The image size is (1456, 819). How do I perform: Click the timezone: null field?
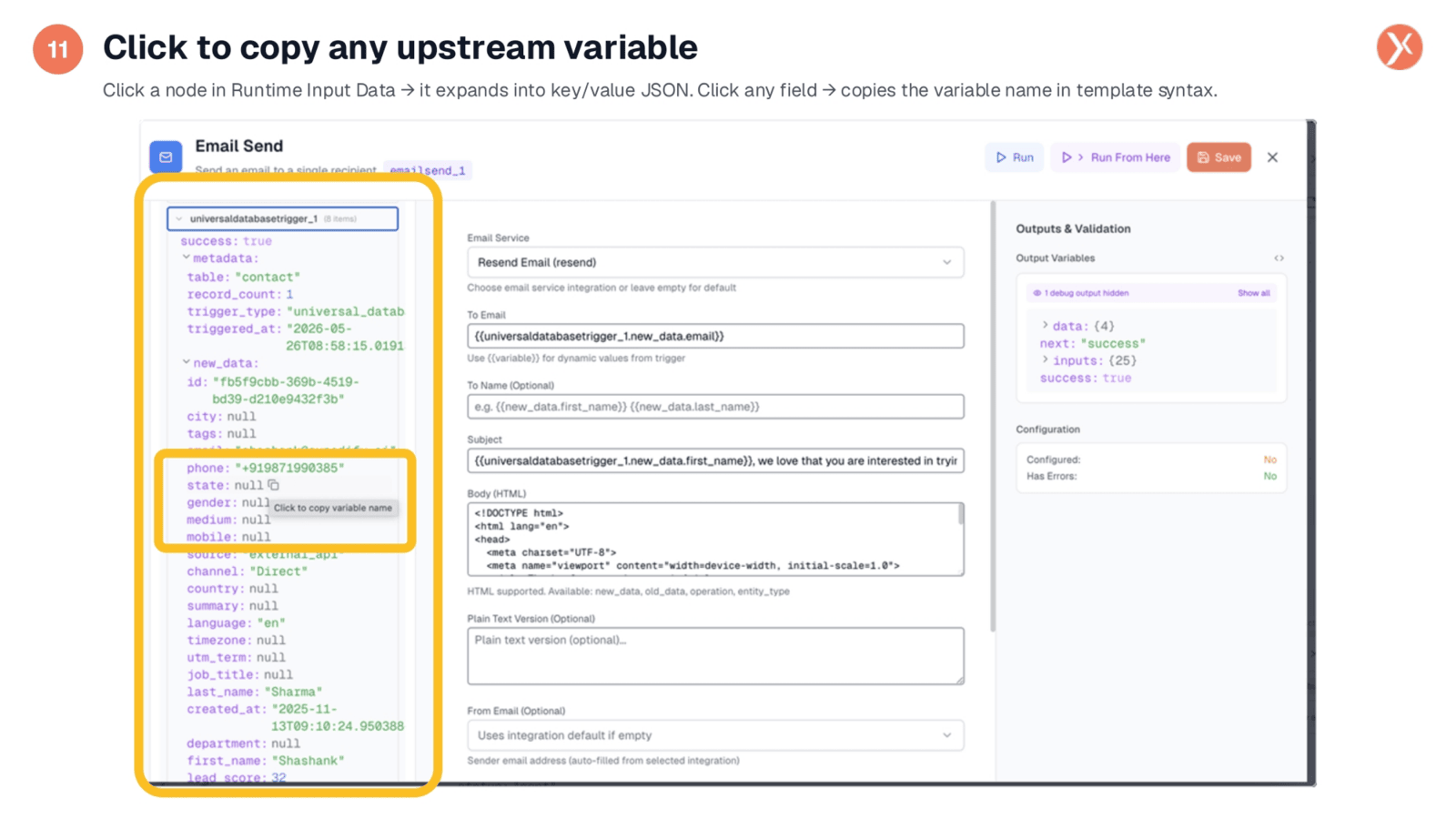click(x=236, y=641)
